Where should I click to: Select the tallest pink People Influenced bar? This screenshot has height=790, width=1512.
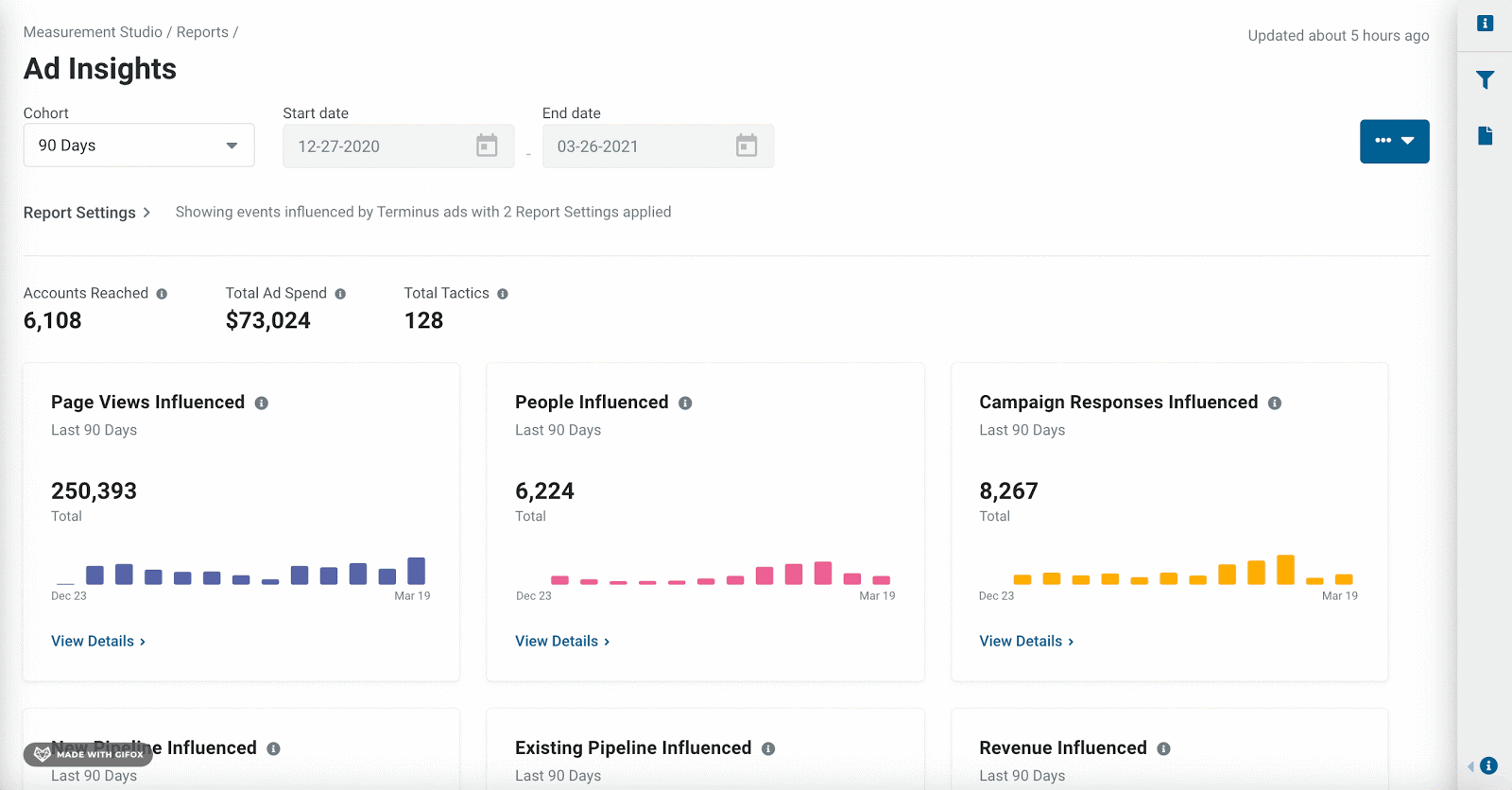point(823,573)
